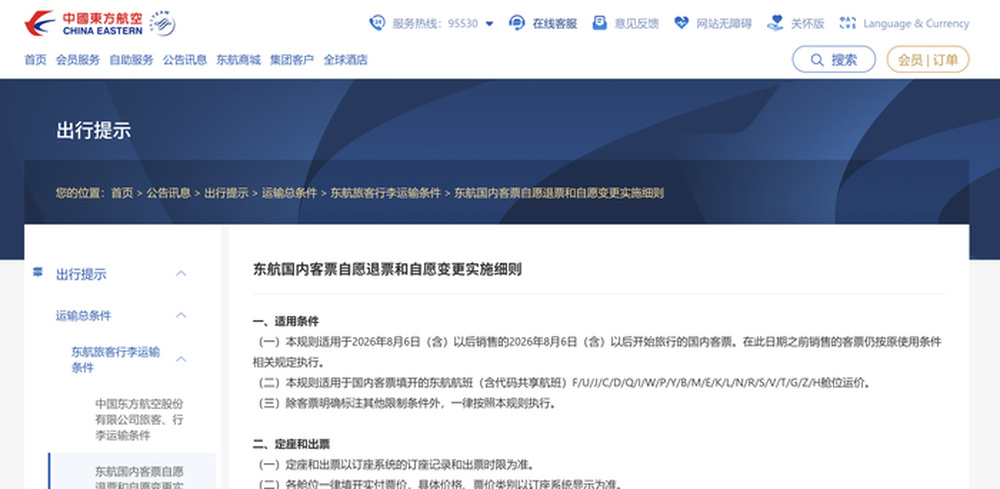Screen dimensions: 1000x489
Task: Click the article title 东航国内客票自愿退票和自愿变更实施细则
Action: (x=387, y=269)
